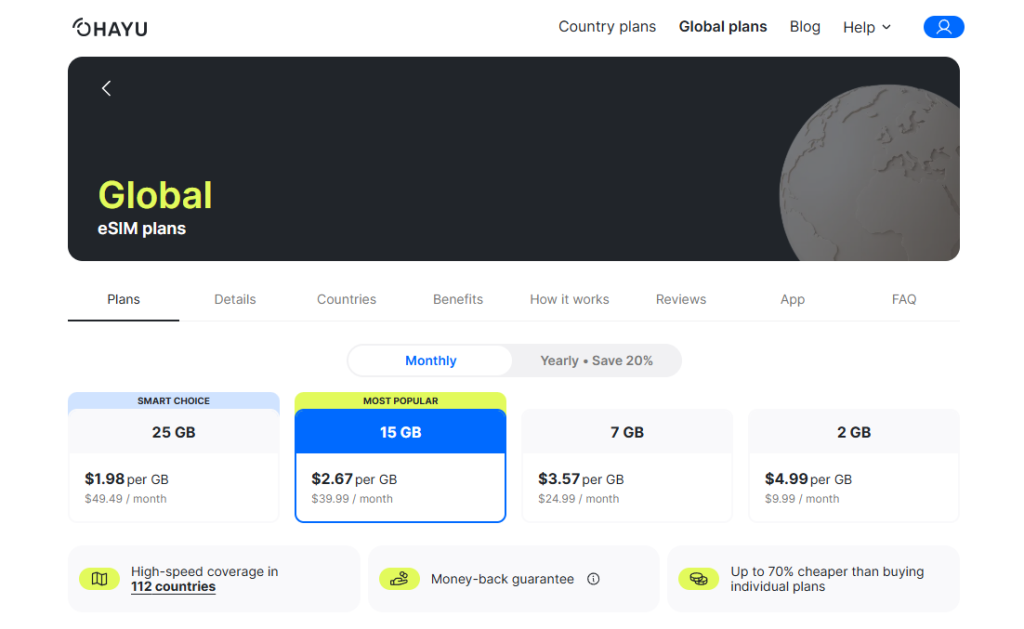Image resolution: width=1024 pixels, height=629 pixels.
Task: Click the coins savings icon
Action: [698, 579]
